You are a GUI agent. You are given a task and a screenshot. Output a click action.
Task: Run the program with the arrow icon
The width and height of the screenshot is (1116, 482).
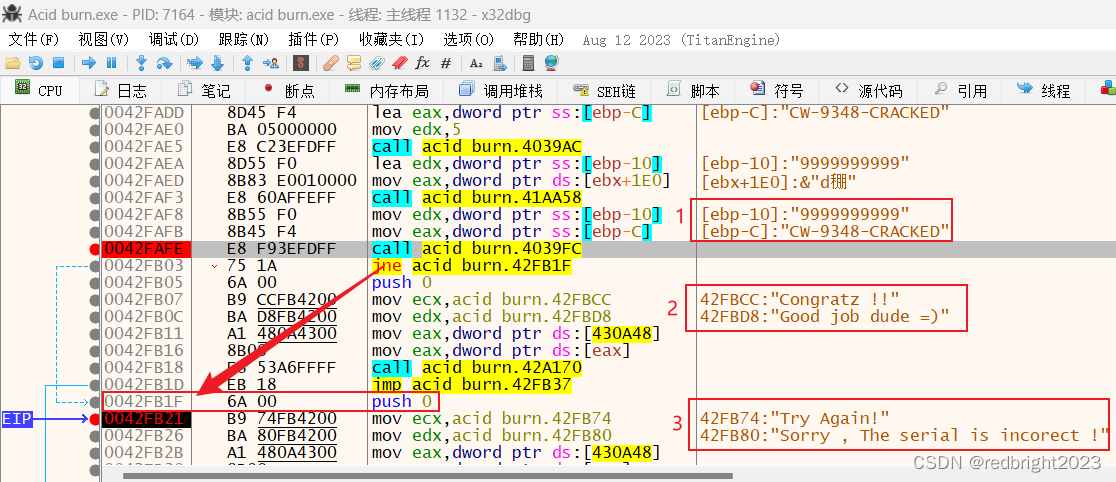click(x=89, y=63)
